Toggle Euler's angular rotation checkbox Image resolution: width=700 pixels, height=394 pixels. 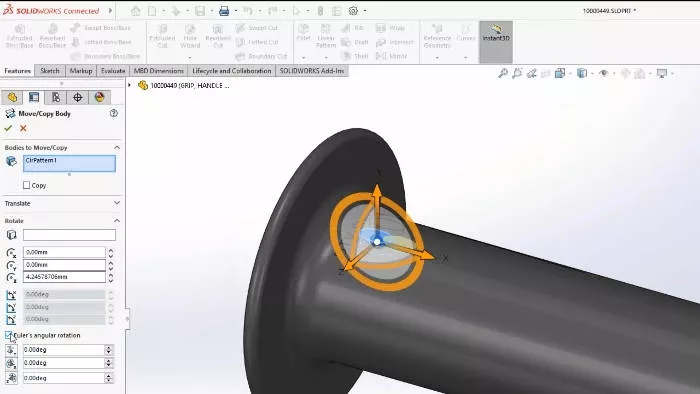8,335
